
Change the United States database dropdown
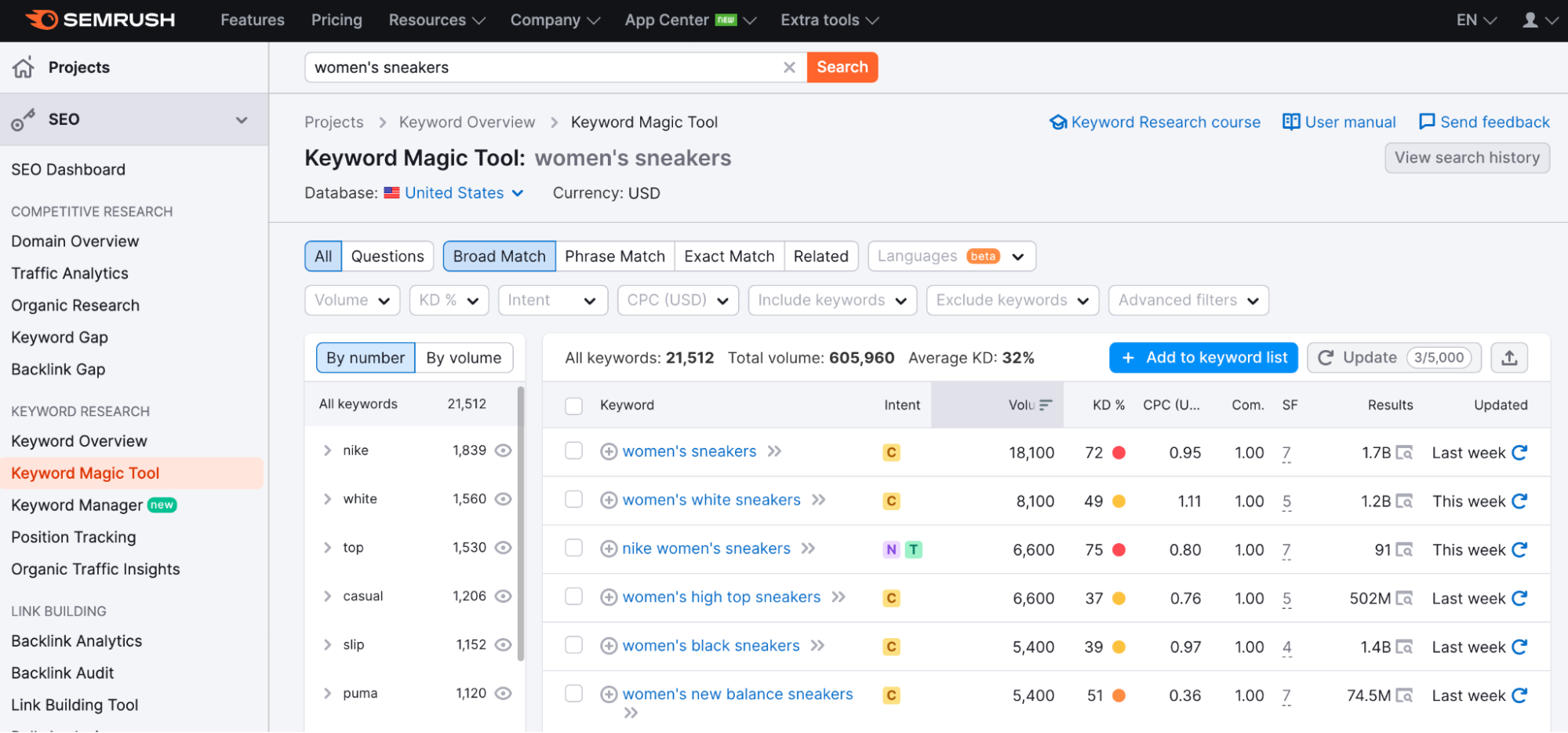[x=464, y=193]
